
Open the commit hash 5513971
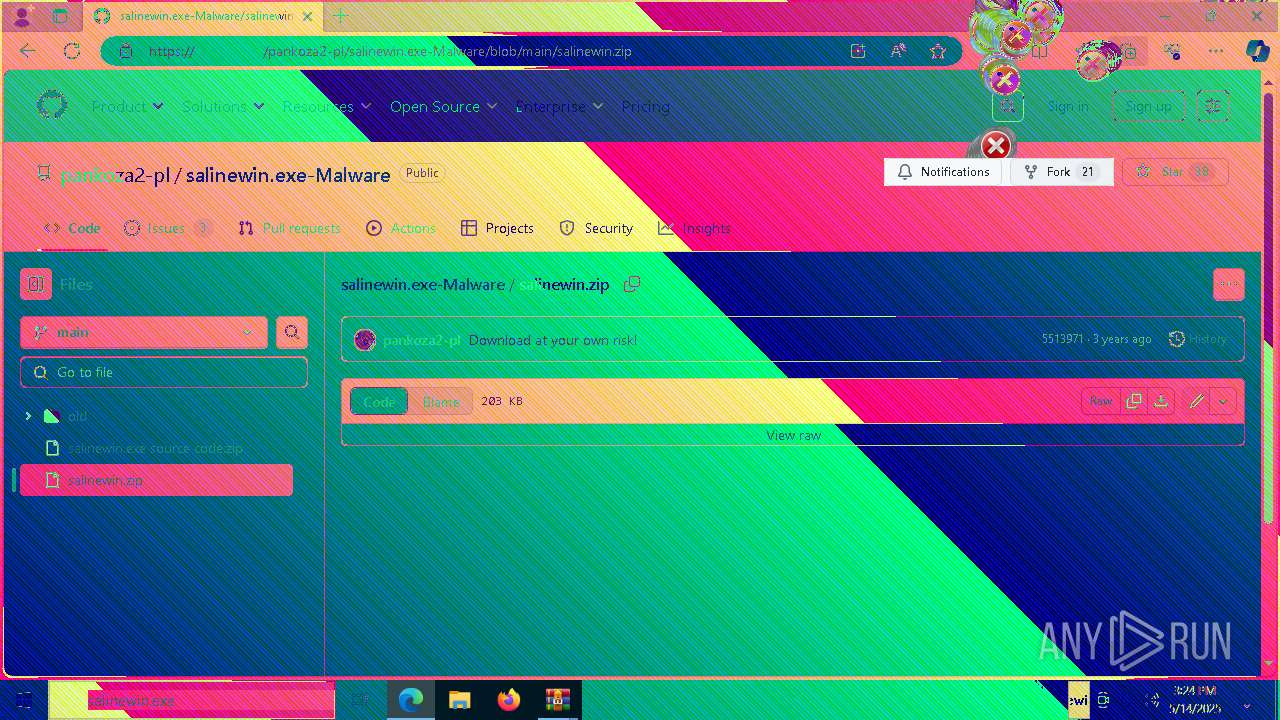click(x=1062, y=339)
